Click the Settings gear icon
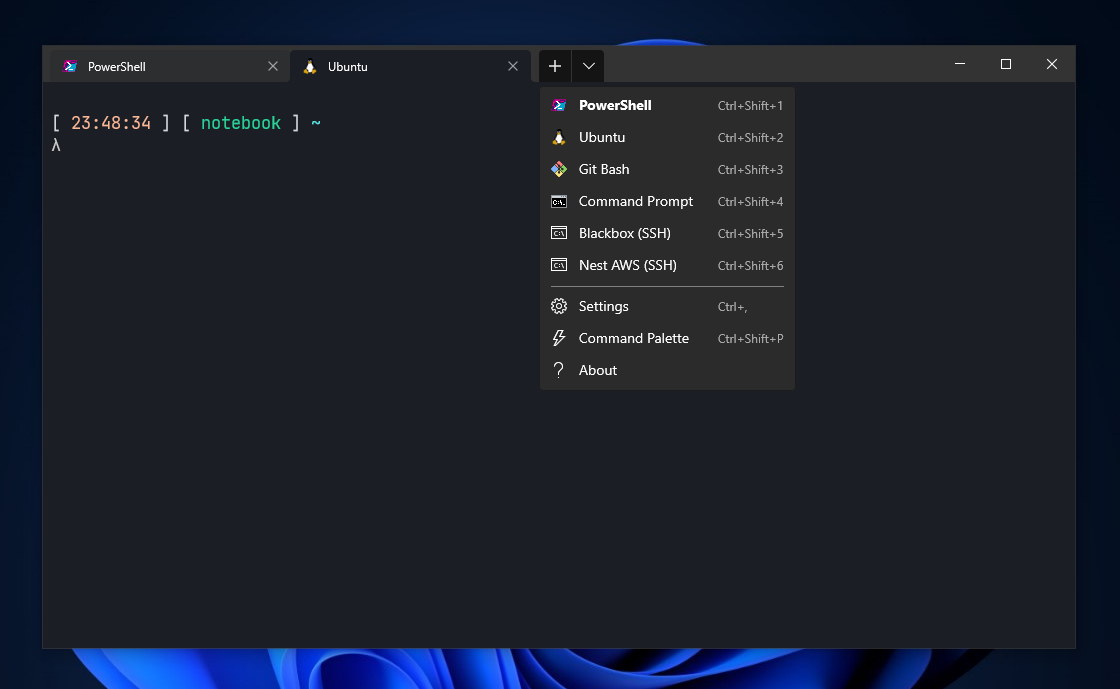 tap(559, 306)
